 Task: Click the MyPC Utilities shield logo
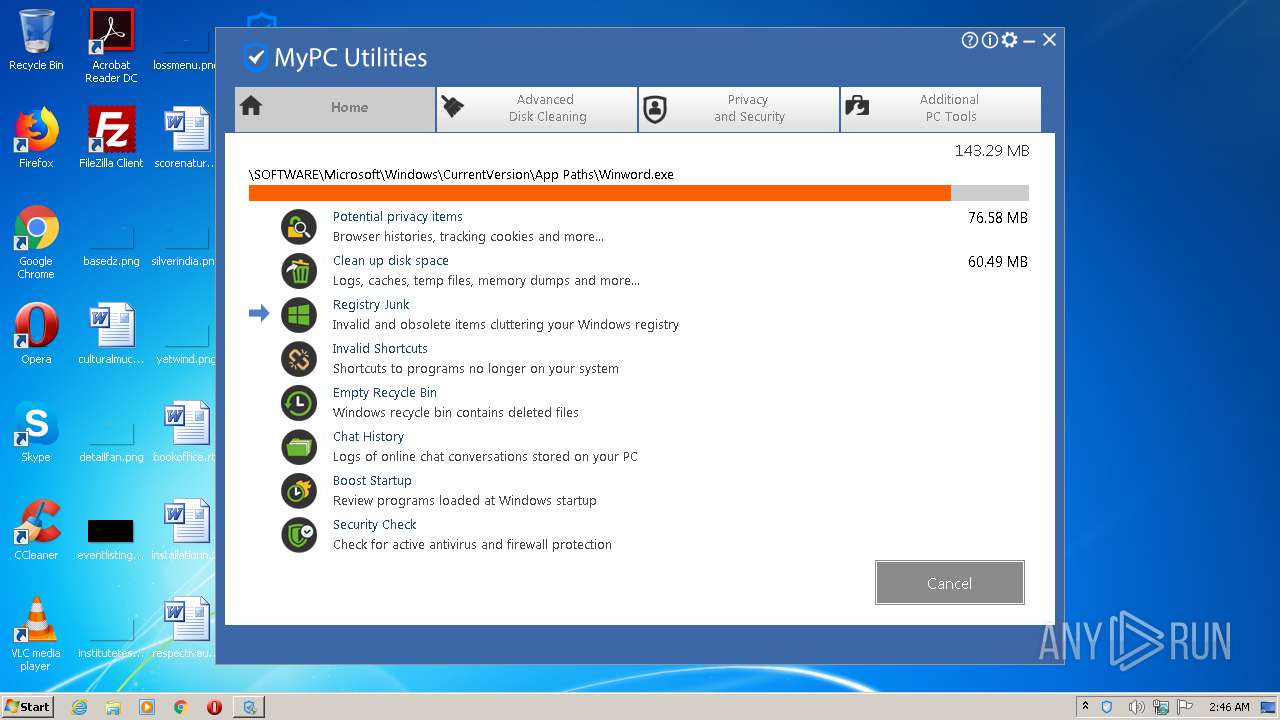coord(256,57)
